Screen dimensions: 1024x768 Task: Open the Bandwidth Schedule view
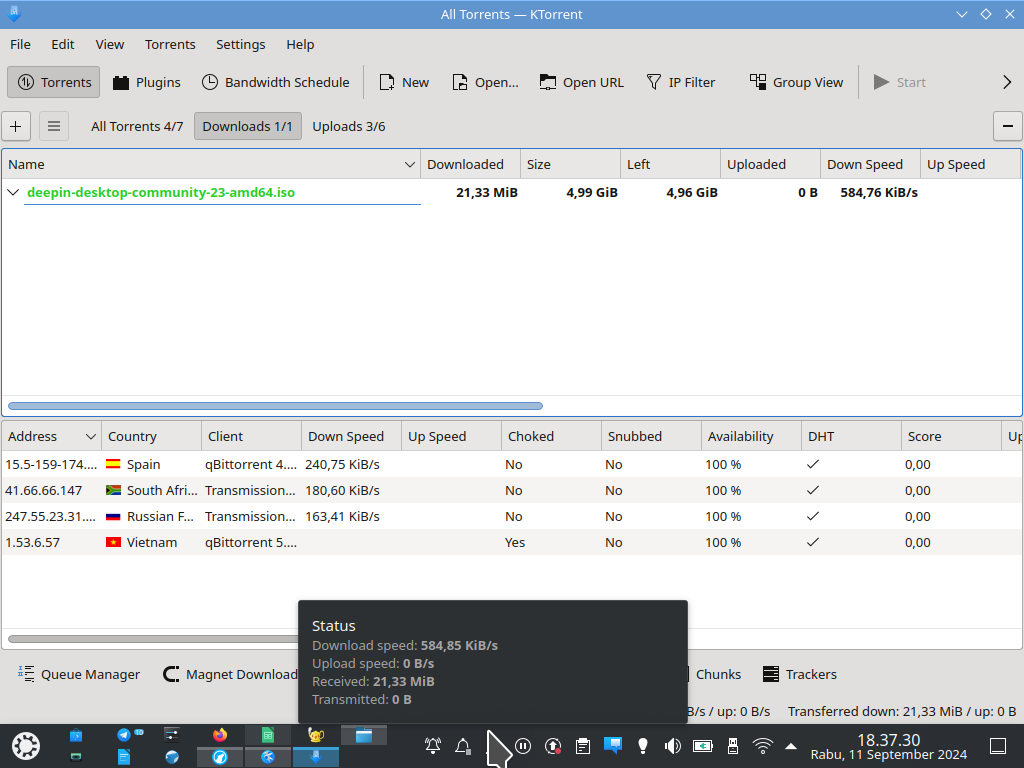(275, 82)
